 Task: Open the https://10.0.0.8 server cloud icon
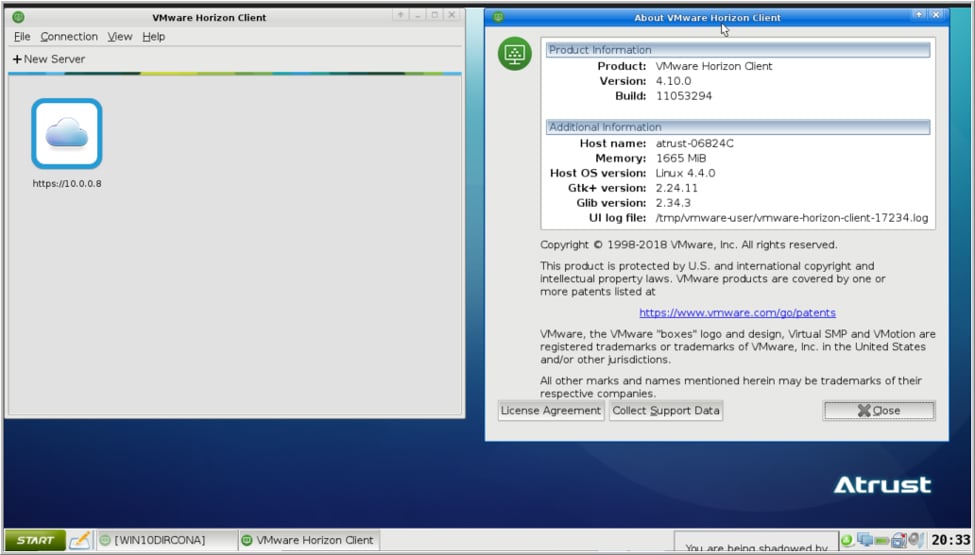pyautogui.click(x=67, y=134)
